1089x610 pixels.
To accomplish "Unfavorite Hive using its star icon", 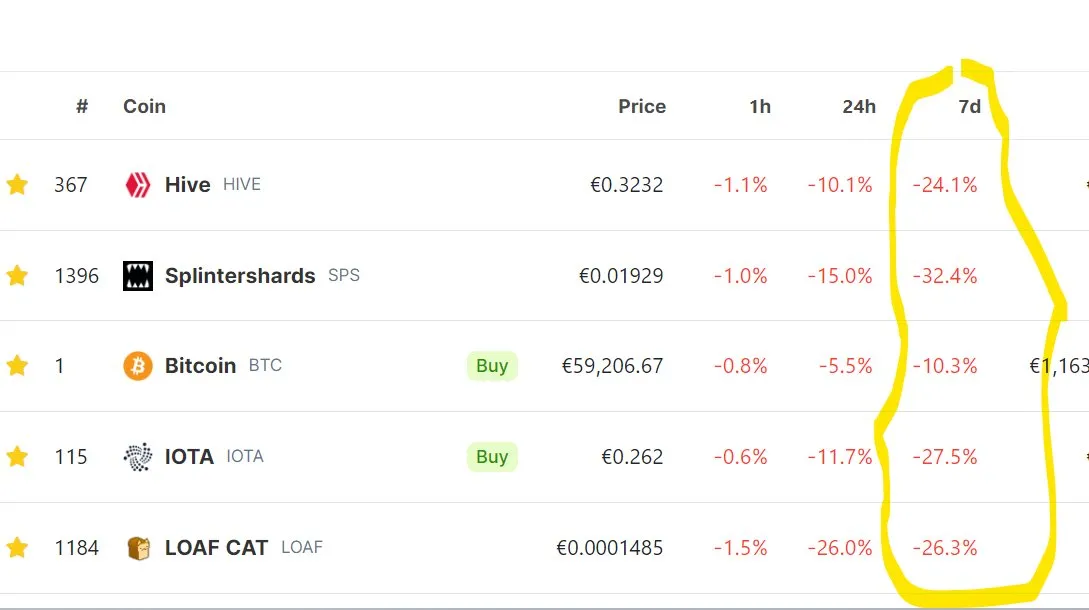I will tap(17, 185).
